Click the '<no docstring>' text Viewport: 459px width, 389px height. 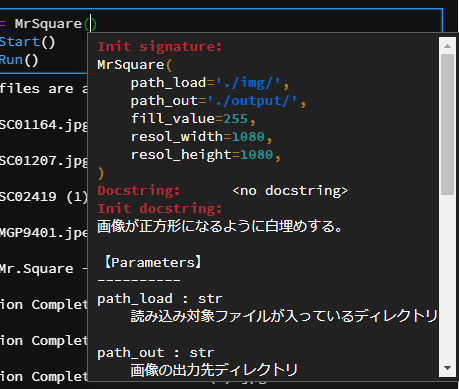pyautogui.click(x=290, y=191)
